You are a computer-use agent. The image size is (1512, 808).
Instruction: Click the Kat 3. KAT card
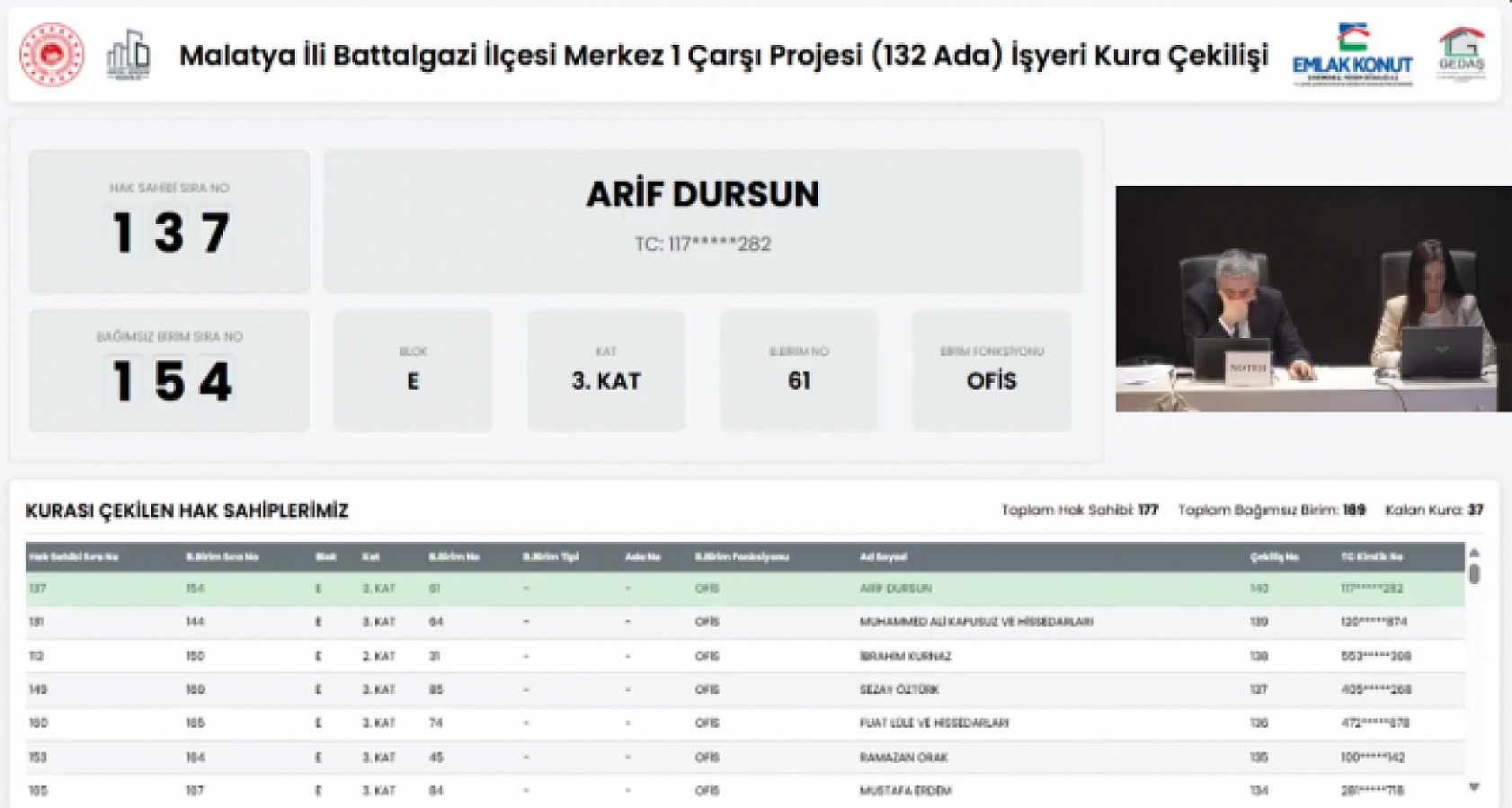pyautogui.click(x=606, y=370)
